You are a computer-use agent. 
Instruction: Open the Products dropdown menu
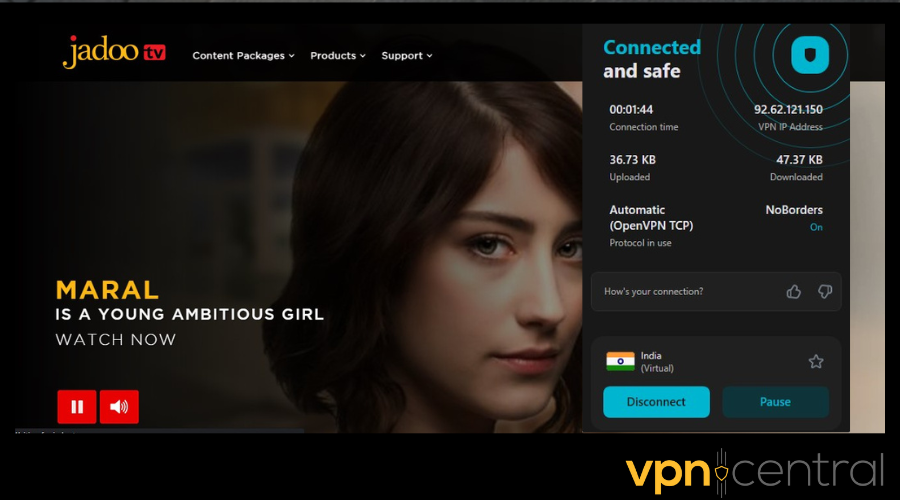click(338, 56)
